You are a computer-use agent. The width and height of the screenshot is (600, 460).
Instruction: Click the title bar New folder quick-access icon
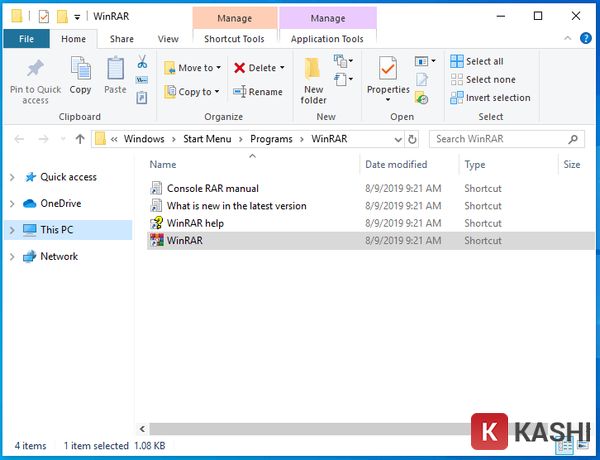[x=62, y=16]
